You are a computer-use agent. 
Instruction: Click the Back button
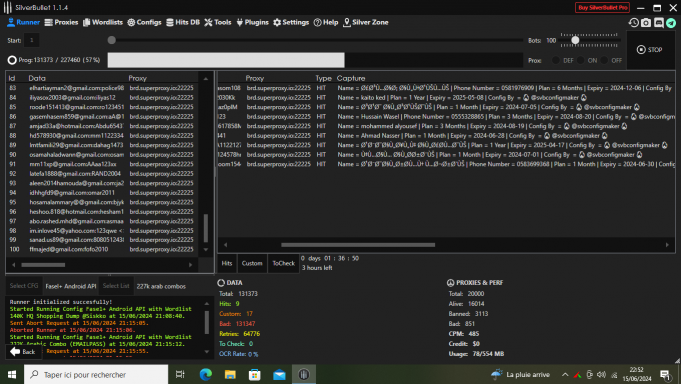pos(23,351)
